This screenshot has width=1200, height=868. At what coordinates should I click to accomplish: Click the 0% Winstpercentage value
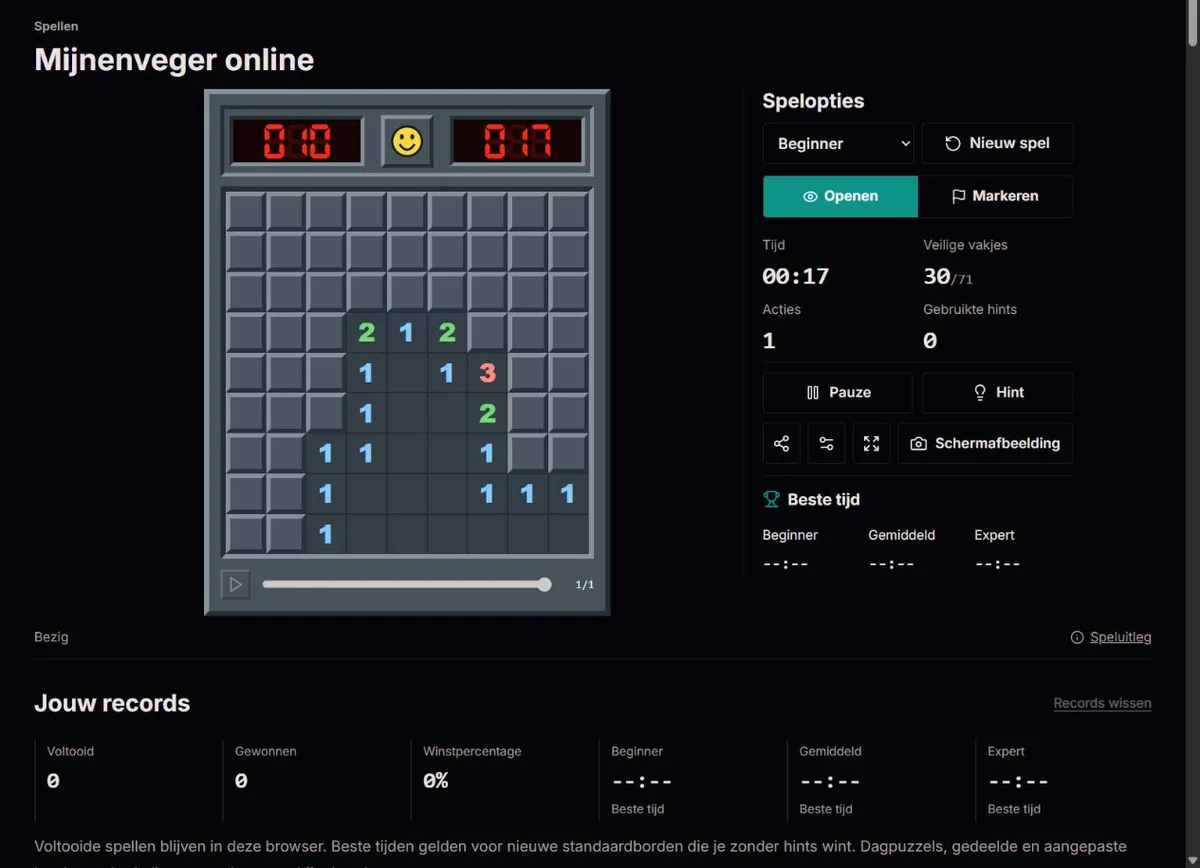click(436, 781)
